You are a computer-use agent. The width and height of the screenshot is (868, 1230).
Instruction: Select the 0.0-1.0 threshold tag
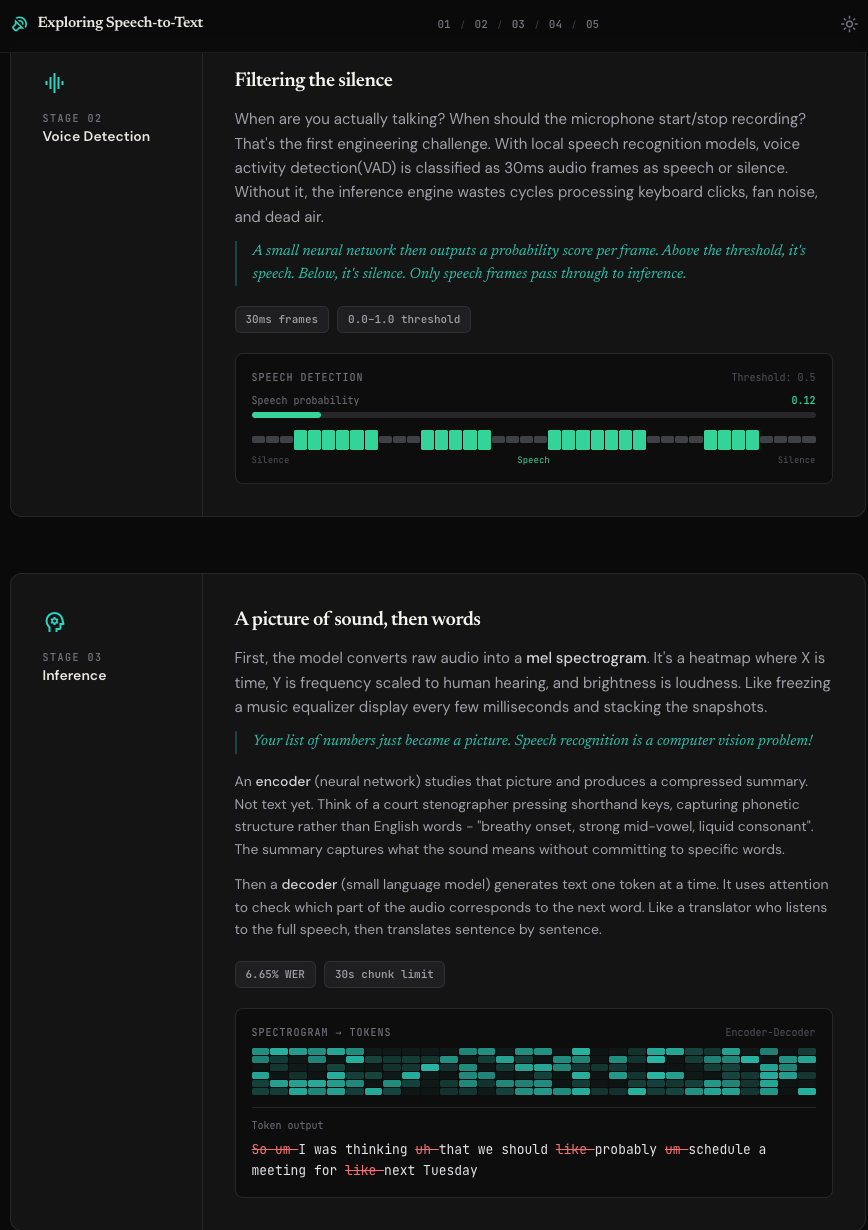tap(404, 319)
